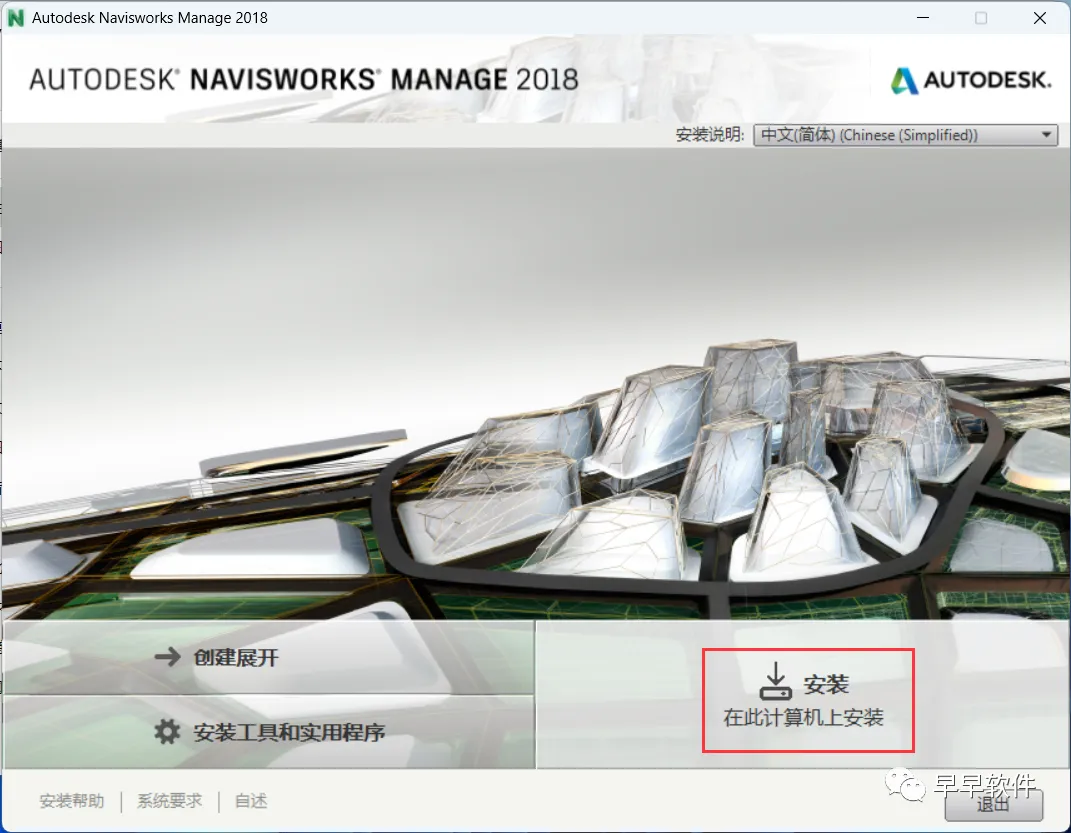Image resolution: width=1071 pixels, height=833 pixels.
Task: Open the 系统要求 link
Action: [x=169, y=801]
